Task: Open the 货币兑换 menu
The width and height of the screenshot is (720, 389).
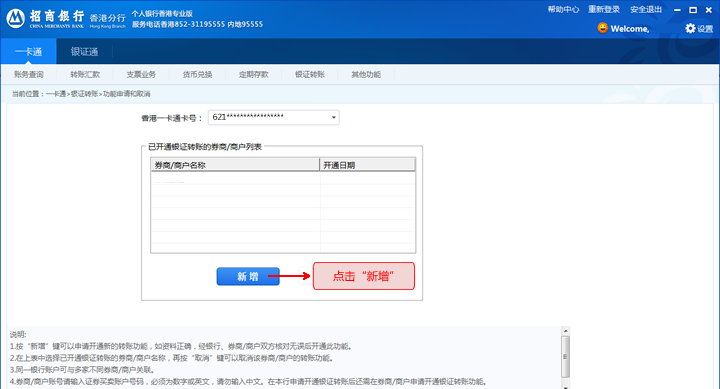Action: (197, 74)
